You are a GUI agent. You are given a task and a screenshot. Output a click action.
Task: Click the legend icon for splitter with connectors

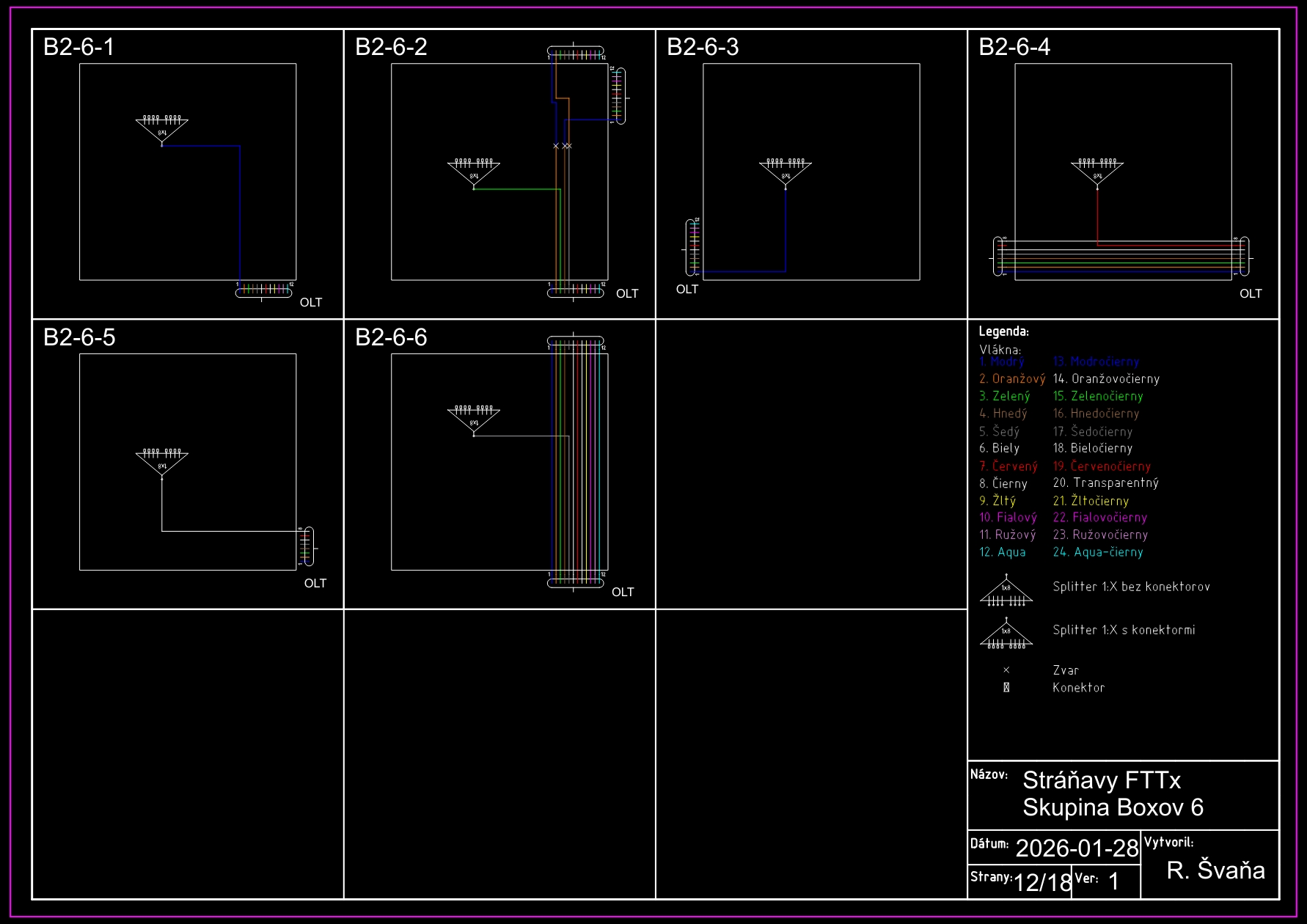pyautogui.click(x=1006, y=634)
